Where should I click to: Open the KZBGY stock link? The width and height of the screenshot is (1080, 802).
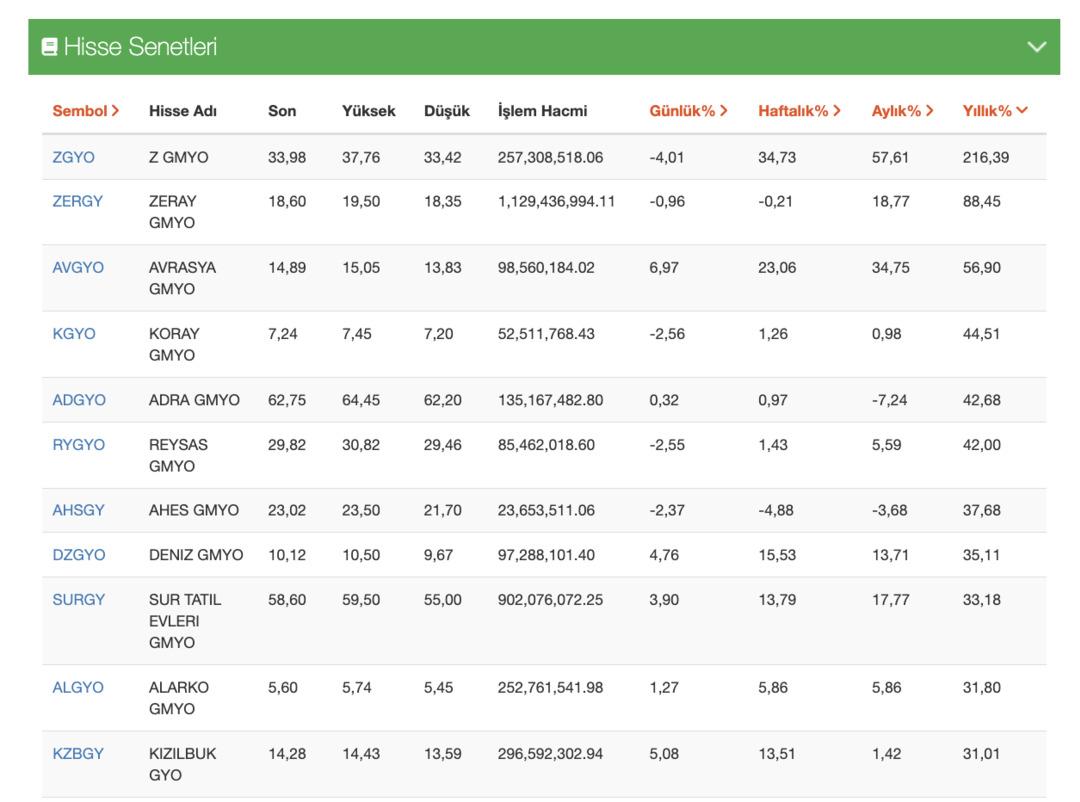[78, 753]
